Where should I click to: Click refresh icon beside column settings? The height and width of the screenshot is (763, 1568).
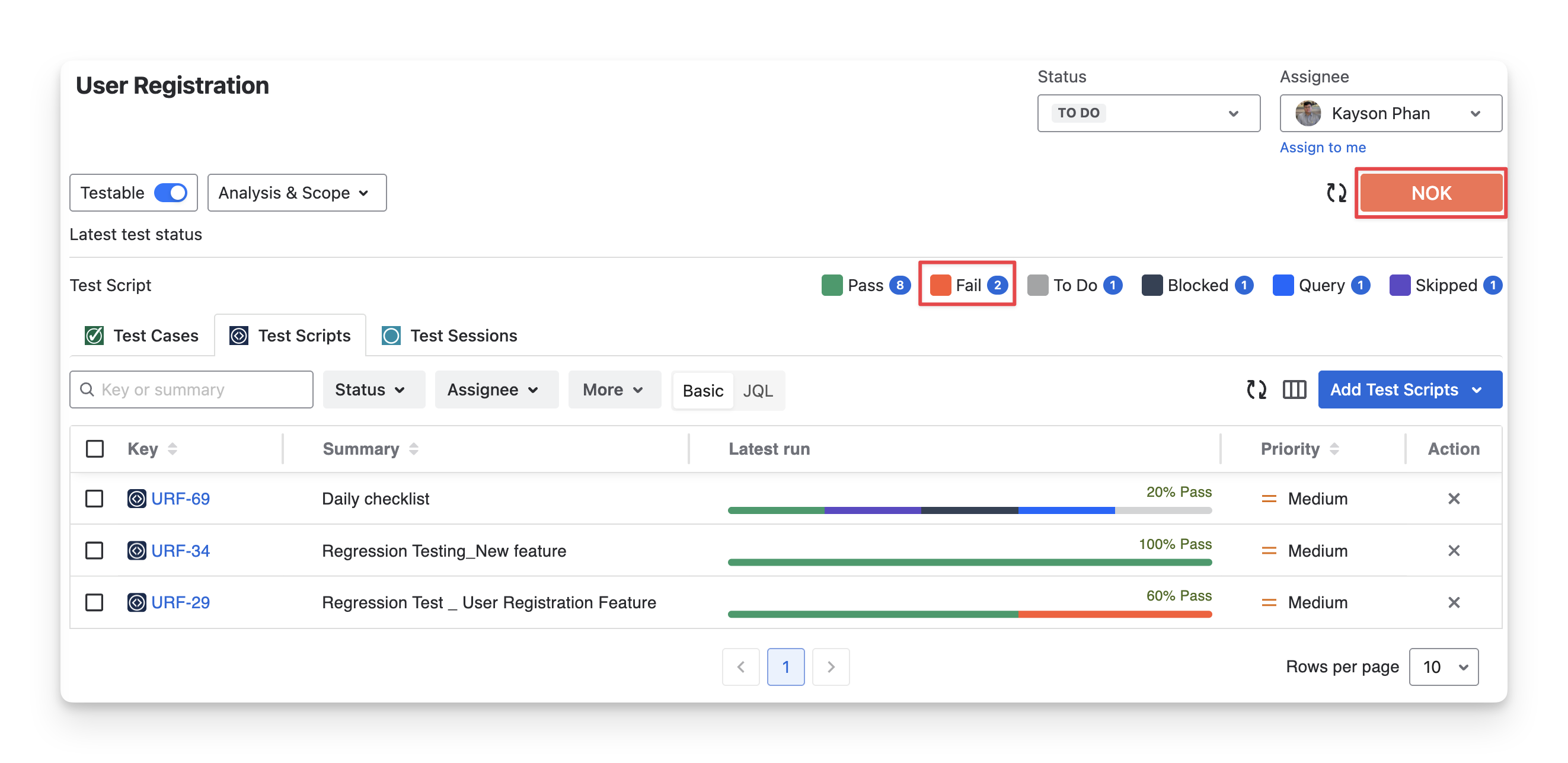[1256, 390]
